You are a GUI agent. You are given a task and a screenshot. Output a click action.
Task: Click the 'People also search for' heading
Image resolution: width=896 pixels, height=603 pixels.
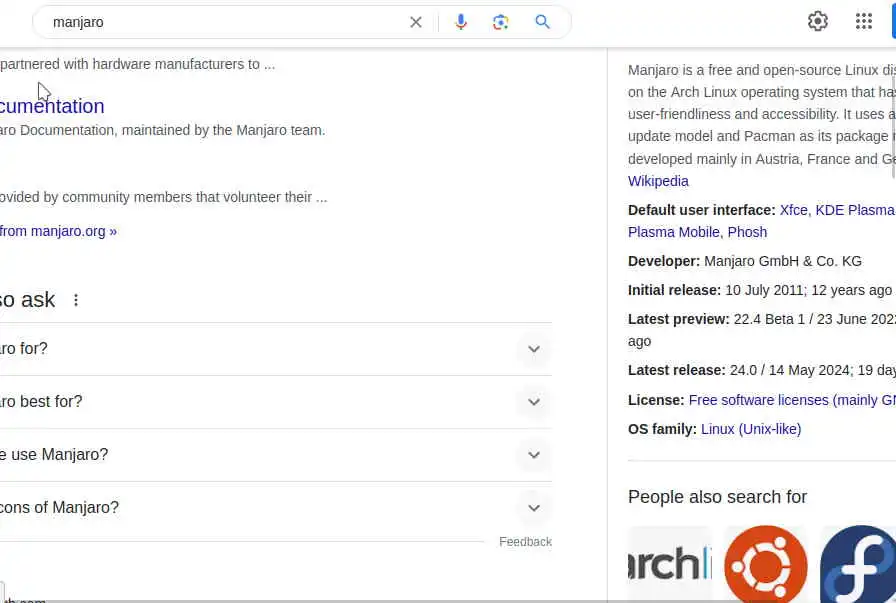[717, 497]
